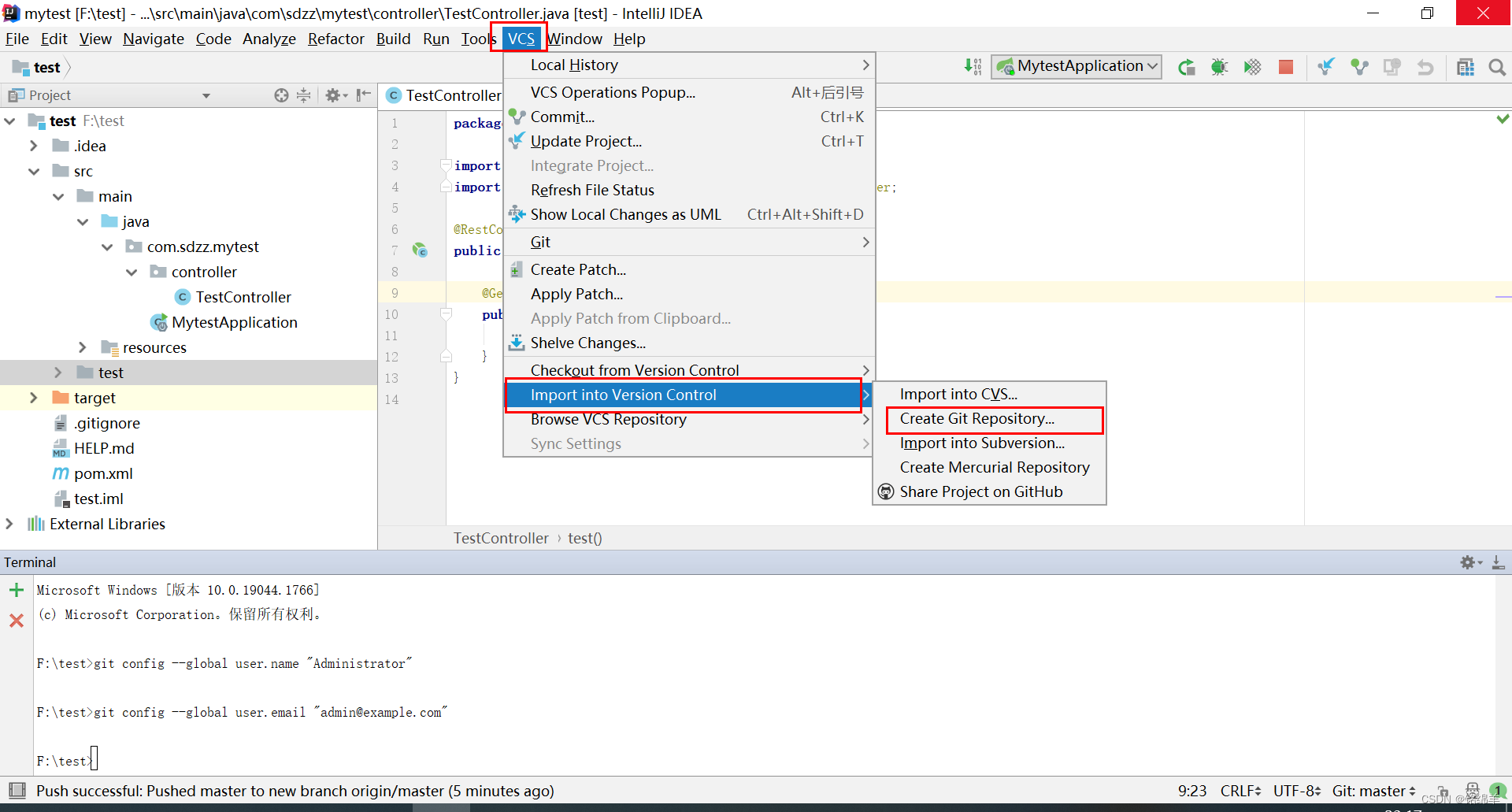The image size is (1512, 812).
Task: Select Create Patch... option
Action: pos(689,269)
